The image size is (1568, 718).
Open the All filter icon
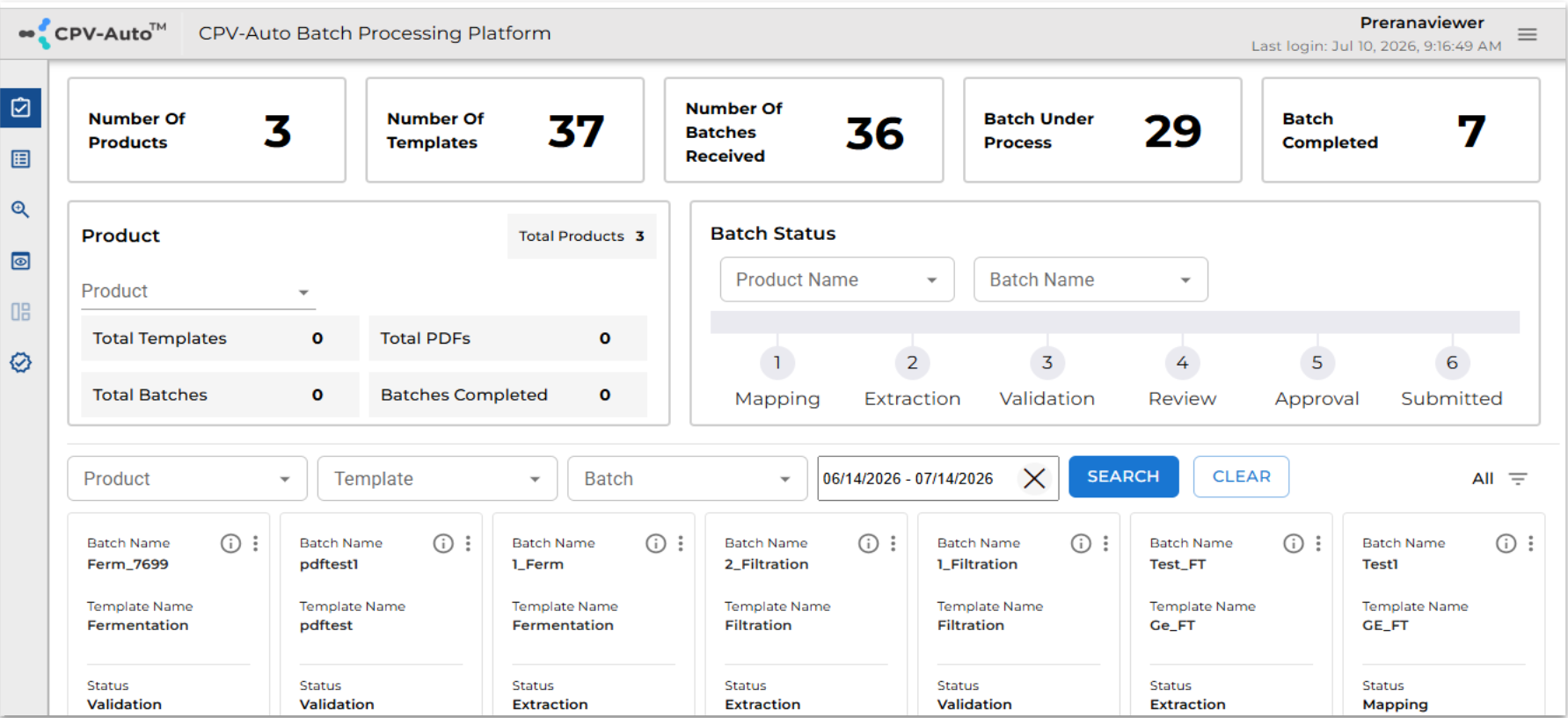tap(1518, 479)
